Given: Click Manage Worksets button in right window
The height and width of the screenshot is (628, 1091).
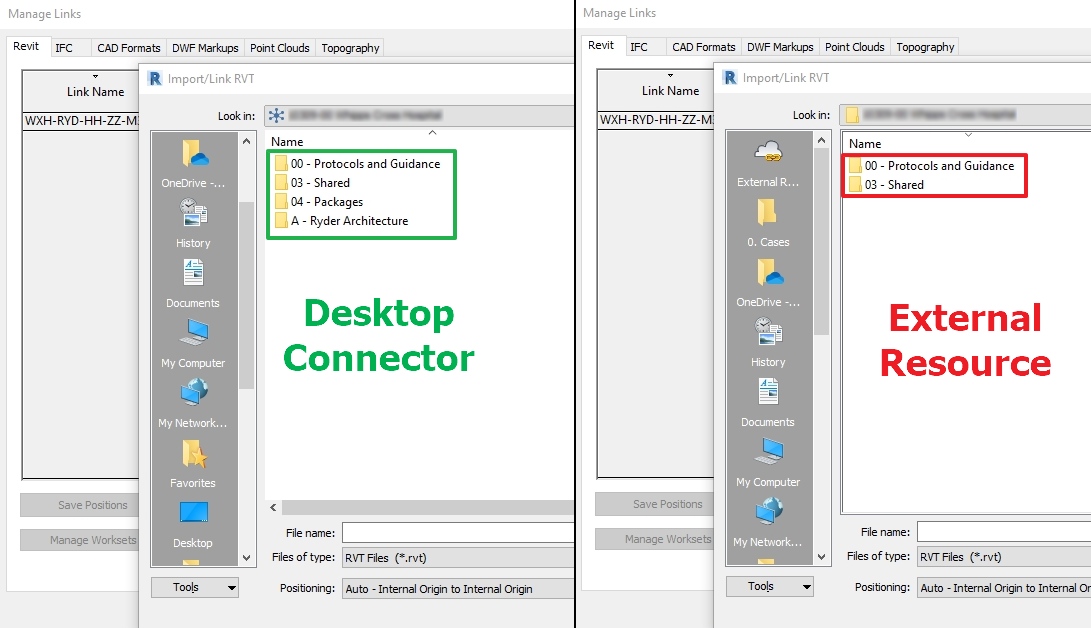Looking at the screenshot, I should (654, 538).
